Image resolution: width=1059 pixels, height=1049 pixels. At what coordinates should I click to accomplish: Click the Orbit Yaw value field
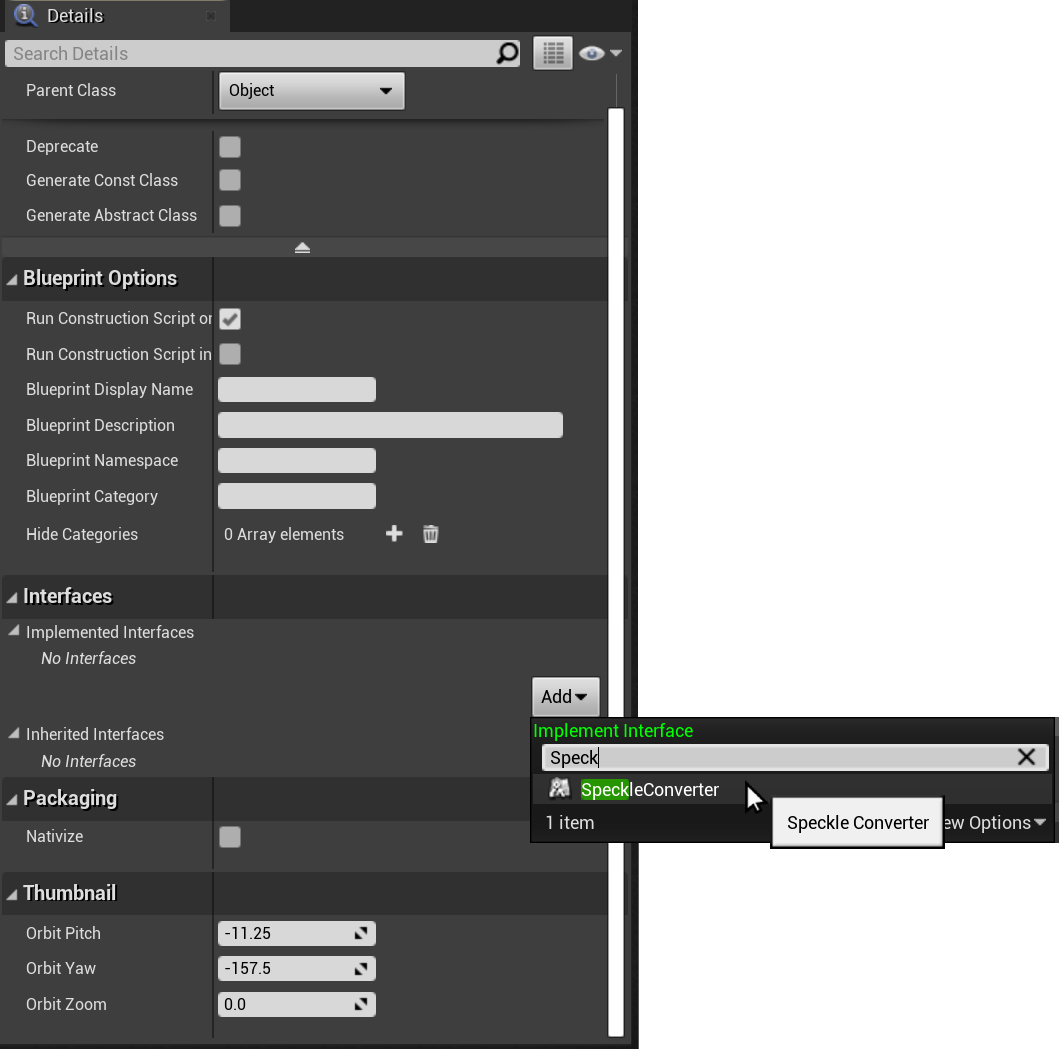(x=296, y=969)
